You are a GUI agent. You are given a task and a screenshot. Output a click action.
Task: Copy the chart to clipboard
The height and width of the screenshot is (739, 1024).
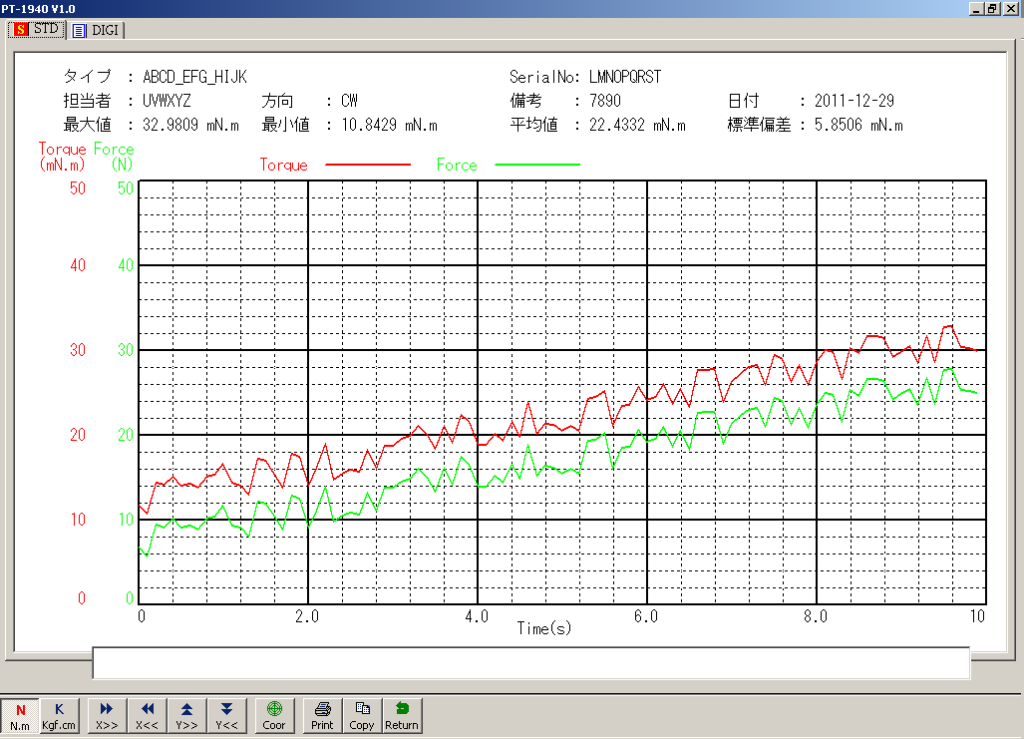click(x=362, y=714)
